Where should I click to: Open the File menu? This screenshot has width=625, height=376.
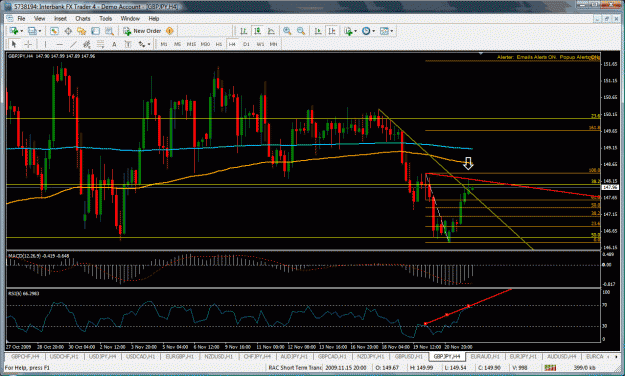[x=22, y=18]
